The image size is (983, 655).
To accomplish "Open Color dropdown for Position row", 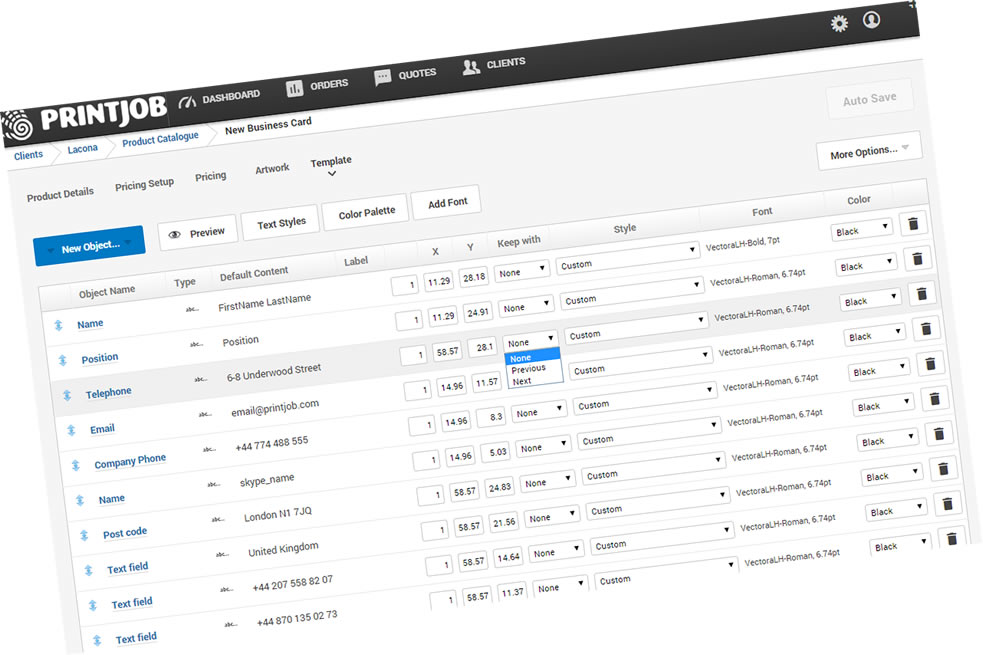I will [866, 265].
